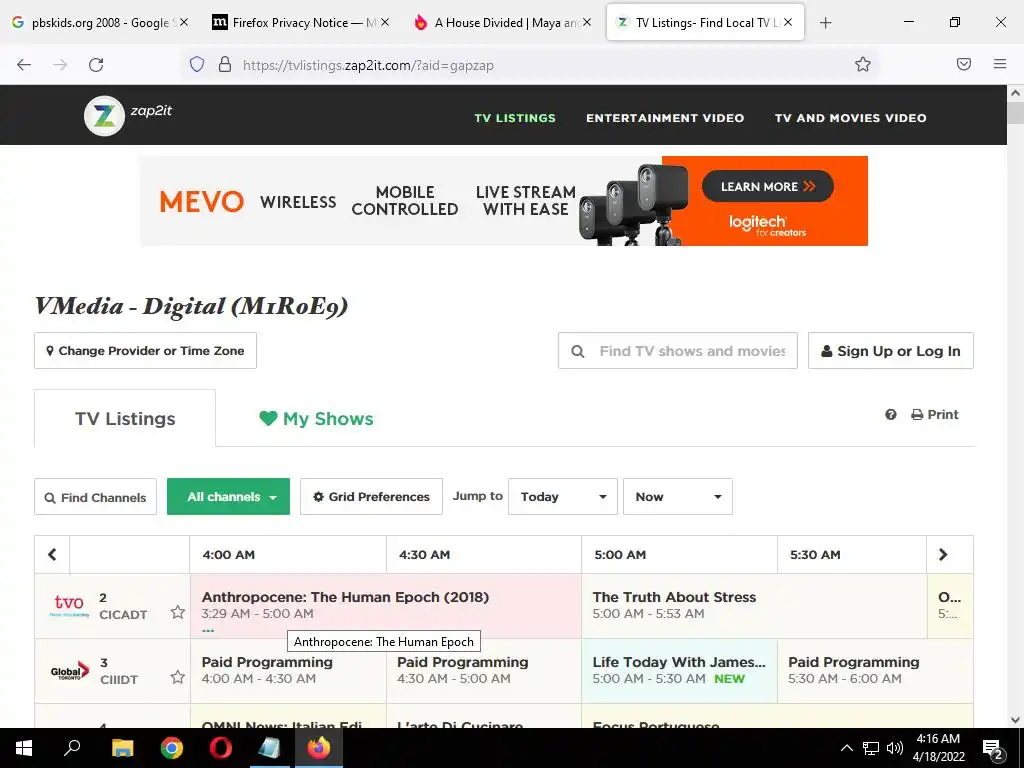
Task: Click the network tray icon
Action: pos(871,748)
